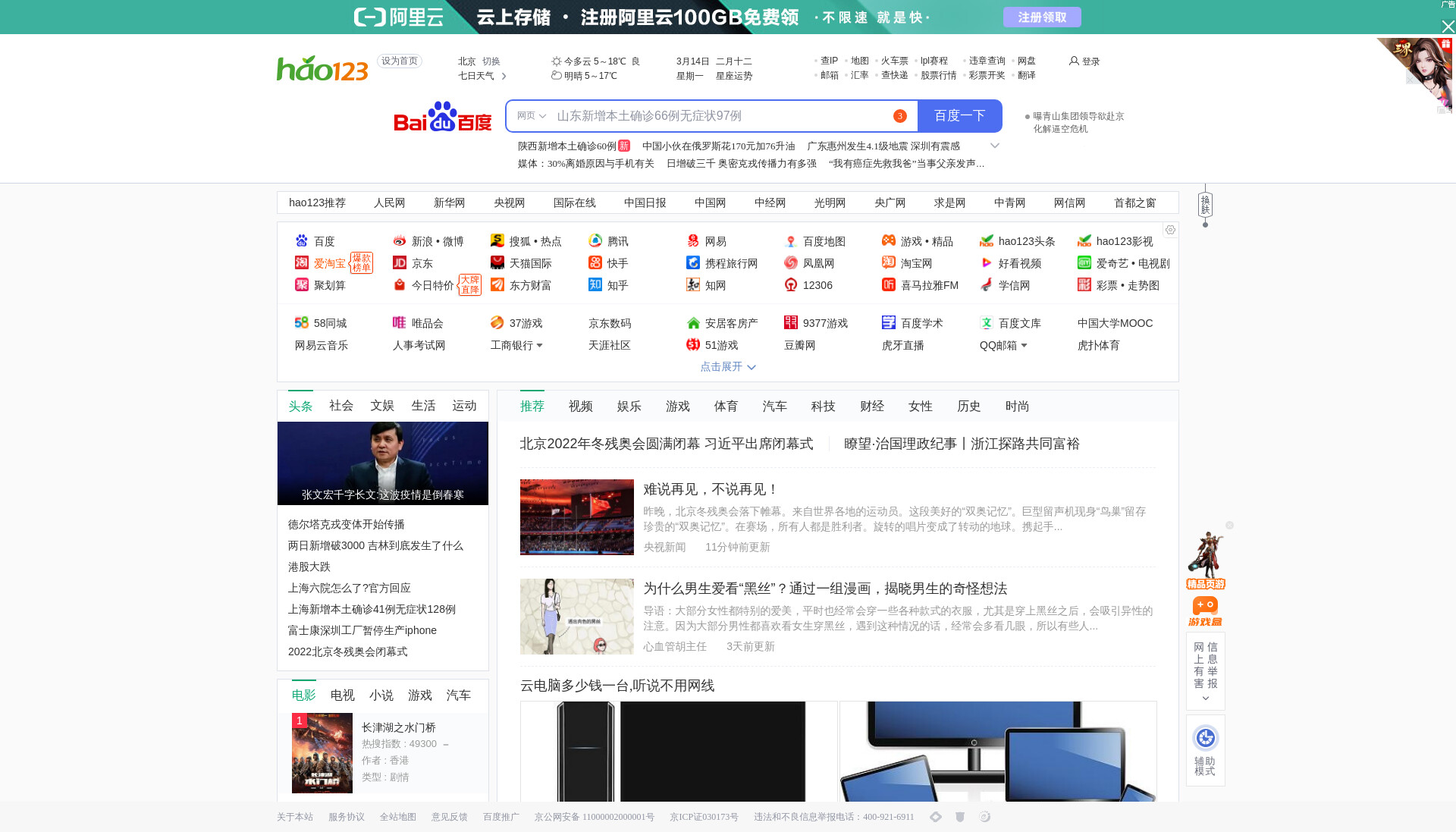1456x832 pixels.
Task: Click the 百度一下 search button
Action: [960, 116]
